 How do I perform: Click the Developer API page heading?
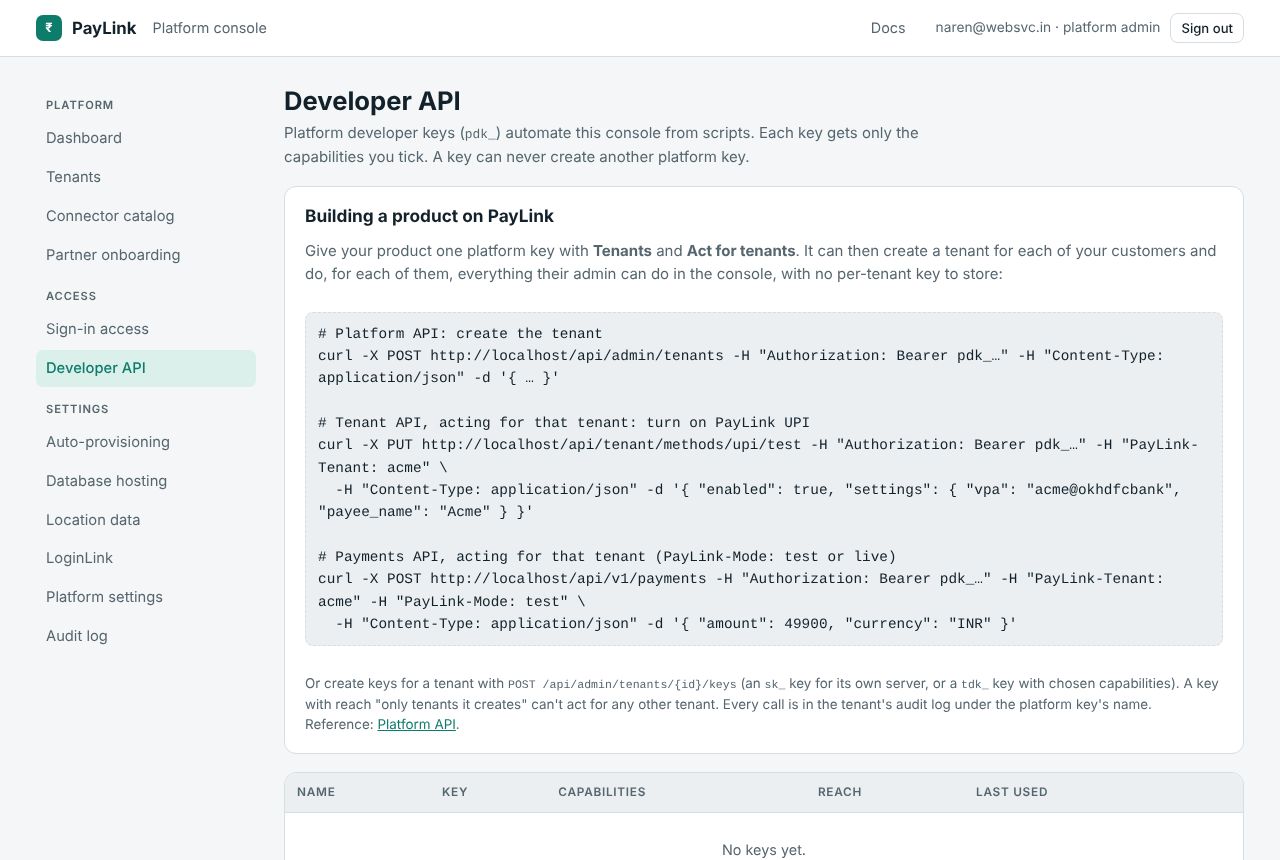[x=372, y=101]
